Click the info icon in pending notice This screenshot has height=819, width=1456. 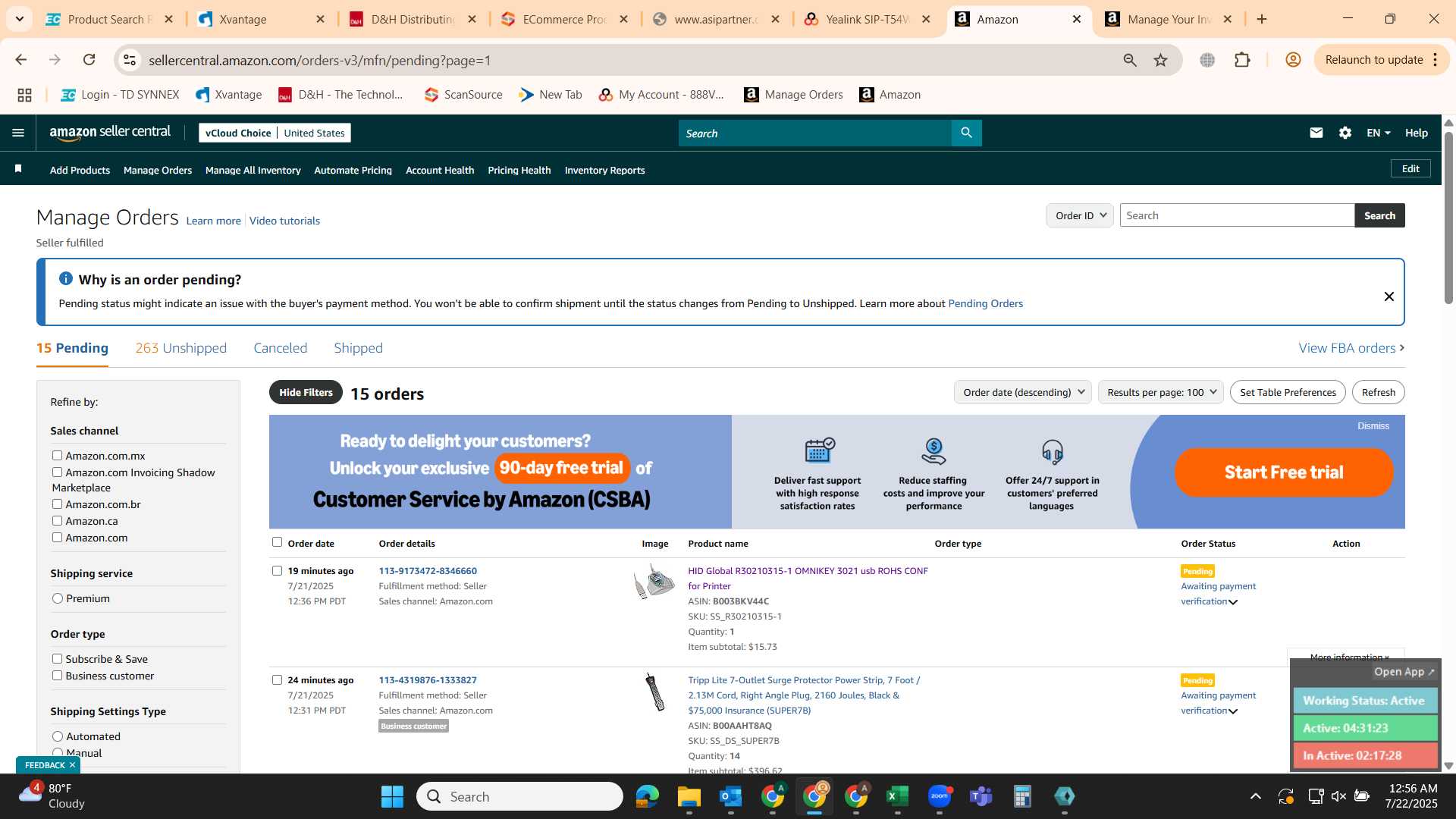tap(66, 278)
